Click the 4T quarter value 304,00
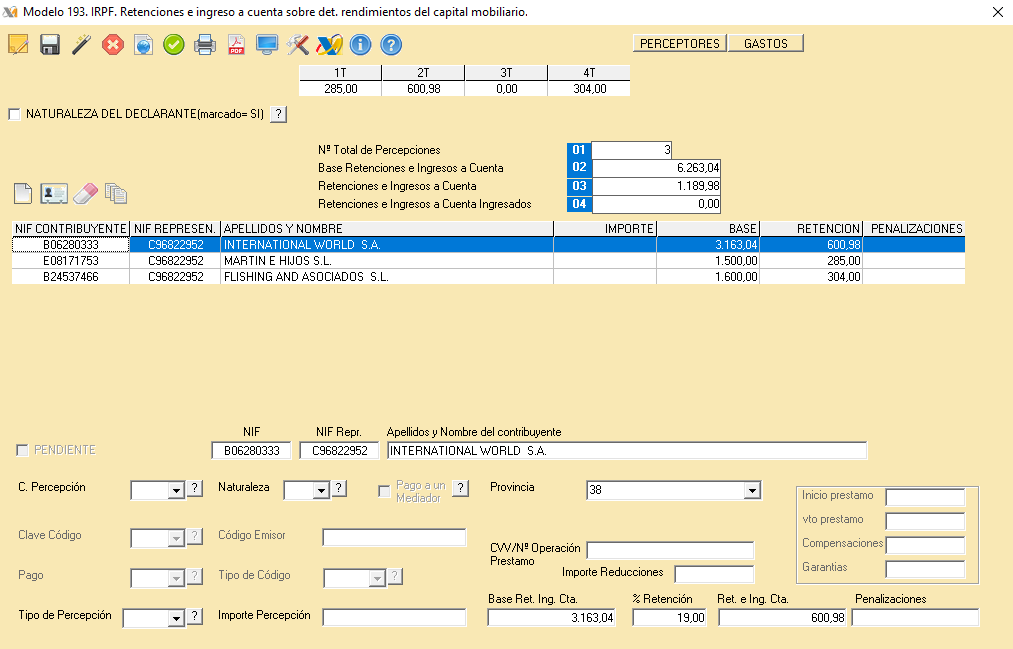 [589, 88]
